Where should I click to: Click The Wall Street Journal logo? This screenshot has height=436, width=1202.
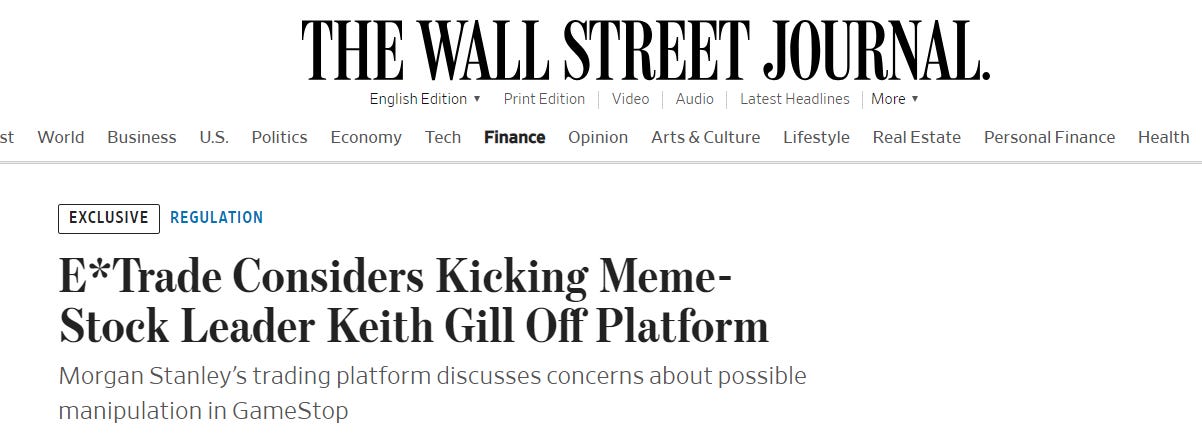coord(645,50)
